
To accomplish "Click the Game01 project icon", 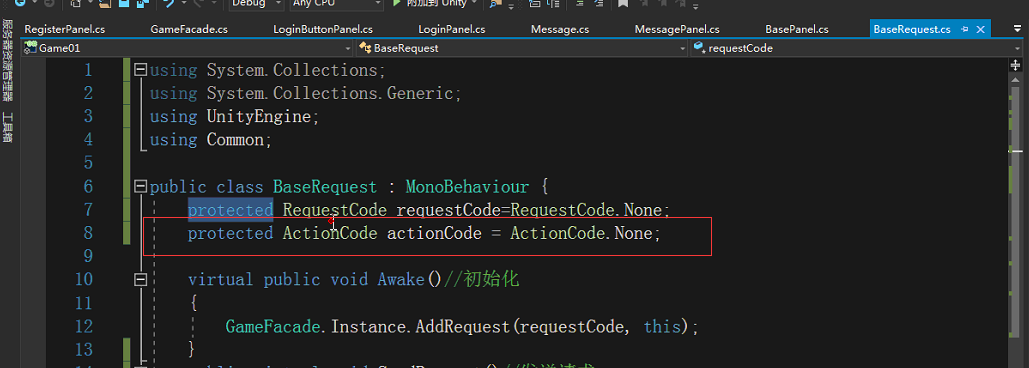I will click(x=30, y=48).
